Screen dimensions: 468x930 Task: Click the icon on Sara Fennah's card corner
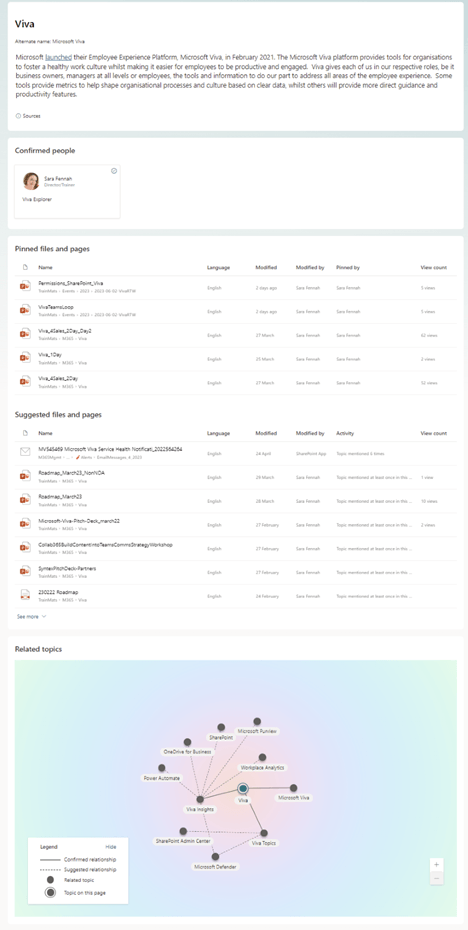114,171
